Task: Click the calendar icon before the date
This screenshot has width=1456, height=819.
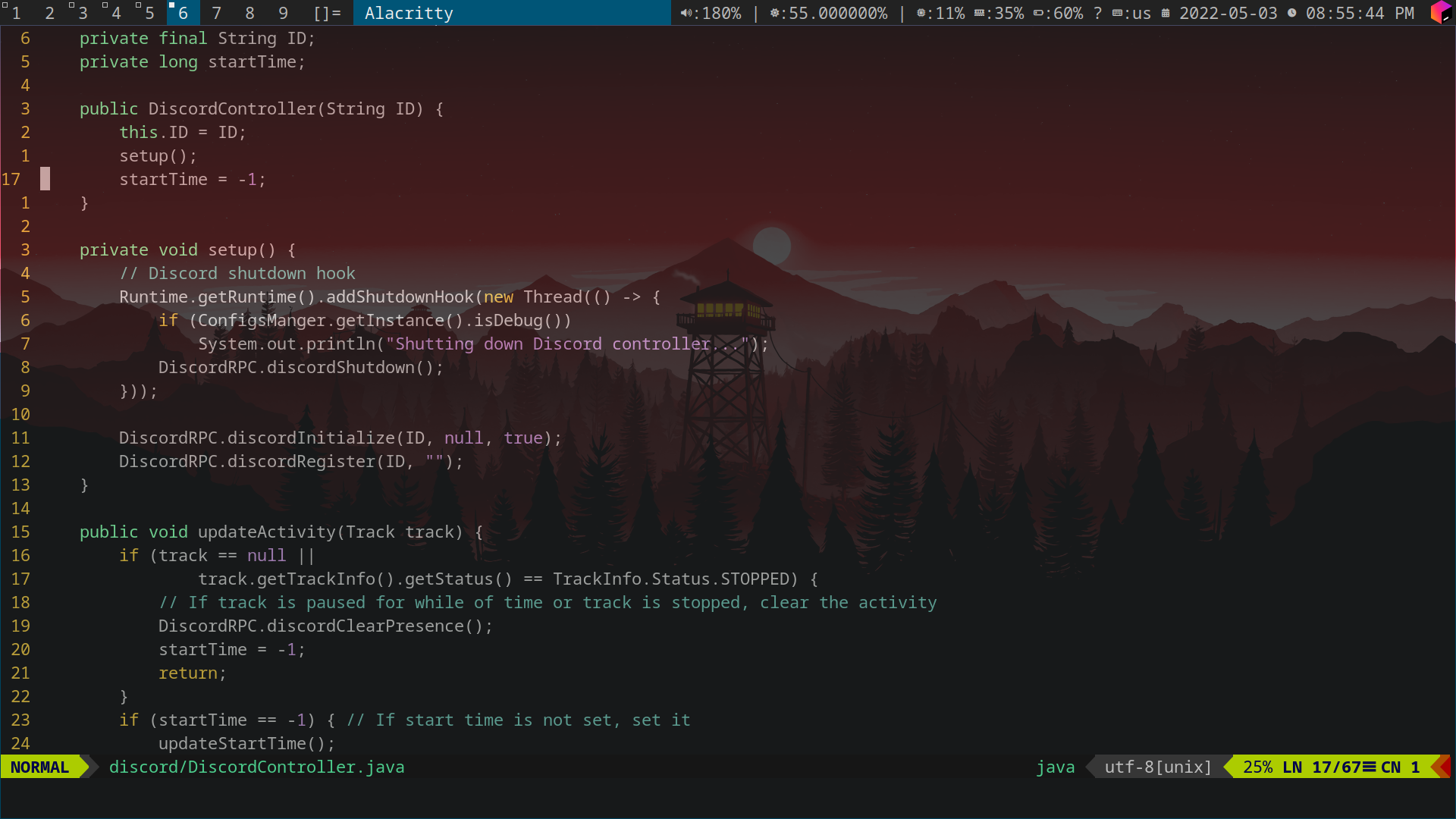Action: 1166,13
